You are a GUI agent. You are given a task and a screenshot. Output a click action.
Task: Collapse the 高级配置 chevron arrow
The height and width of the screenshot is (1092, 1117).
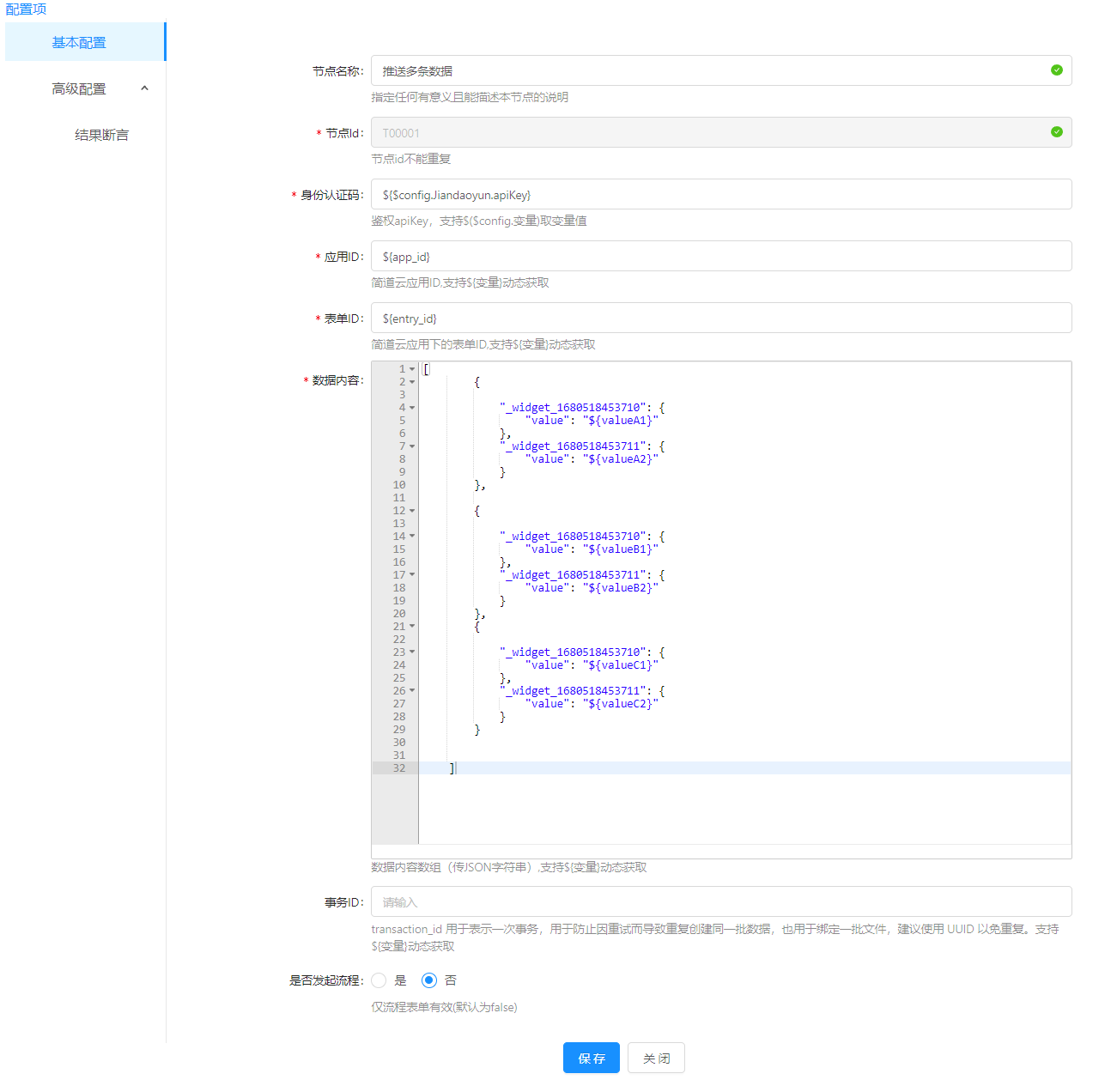pos(144,88)
